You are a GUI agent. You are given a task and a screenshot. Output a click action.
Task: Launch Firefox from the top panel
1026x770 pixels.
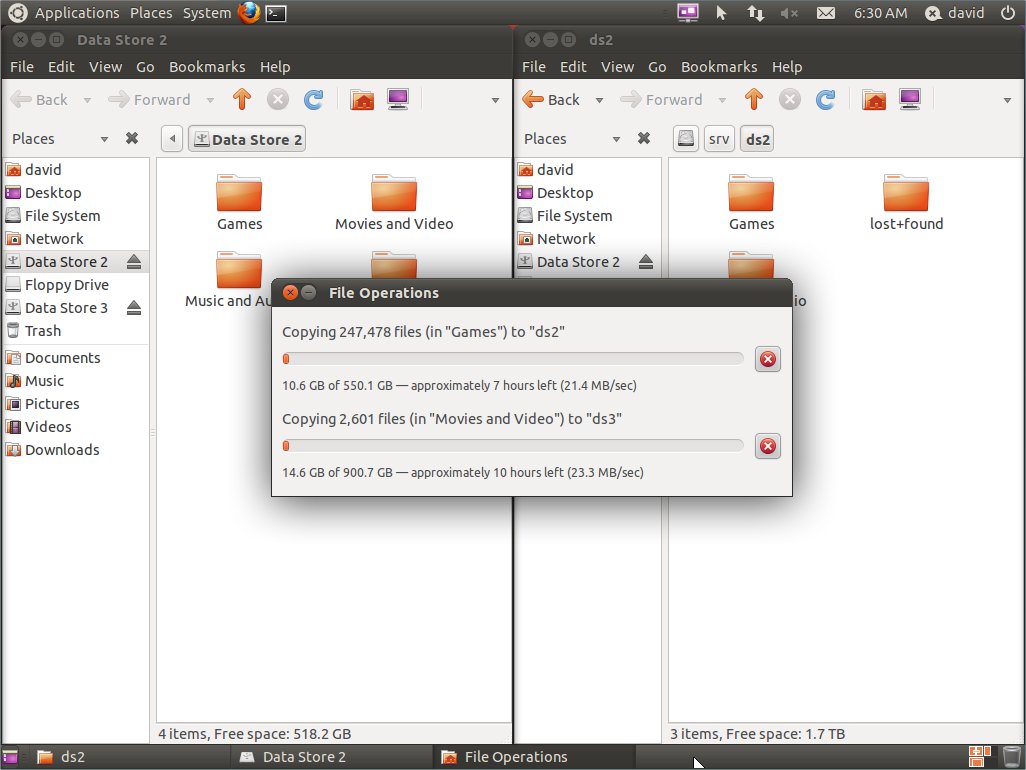249,12
